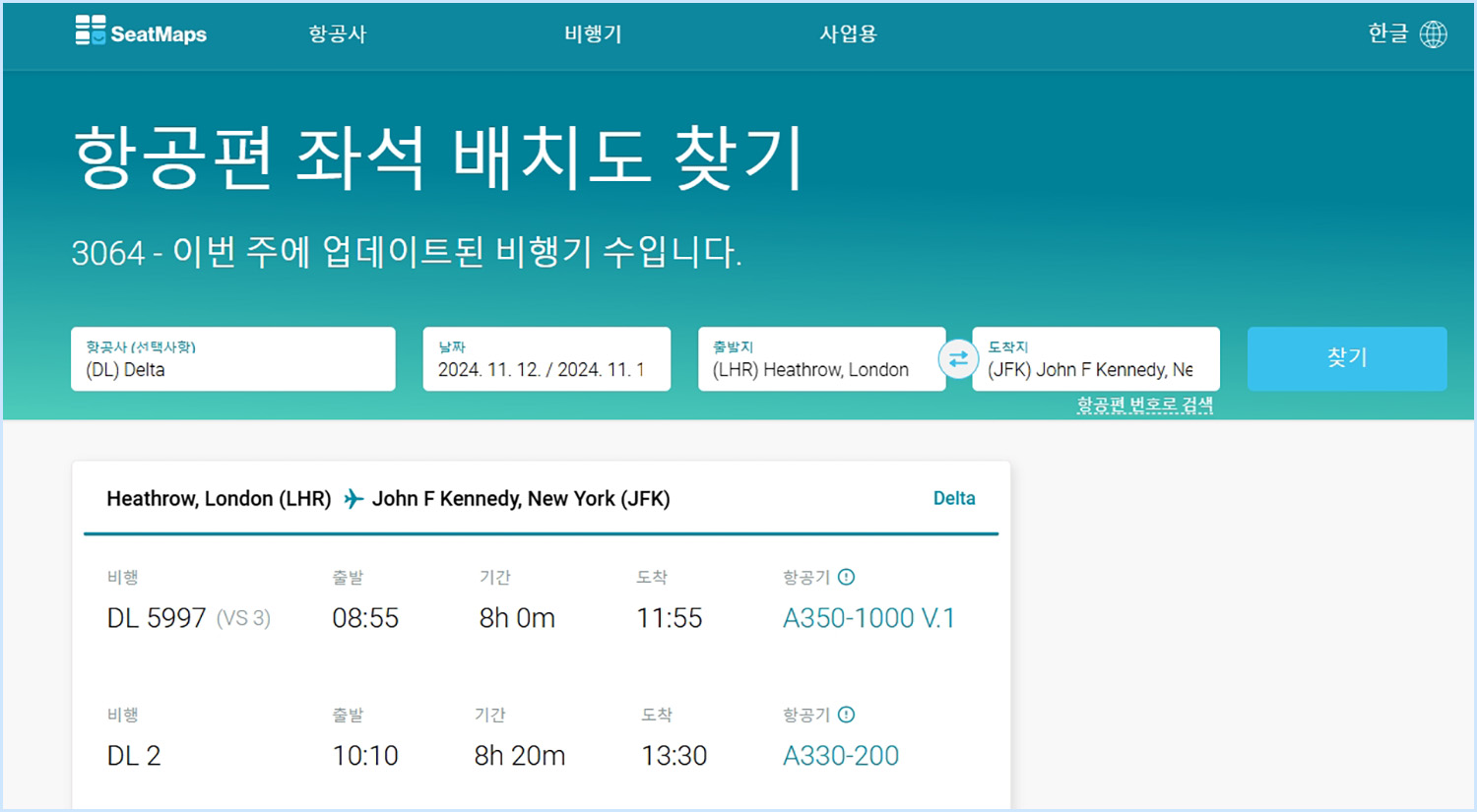Open the 한글 language selector
1477x812 pixels.
(x=1388, y=33)
